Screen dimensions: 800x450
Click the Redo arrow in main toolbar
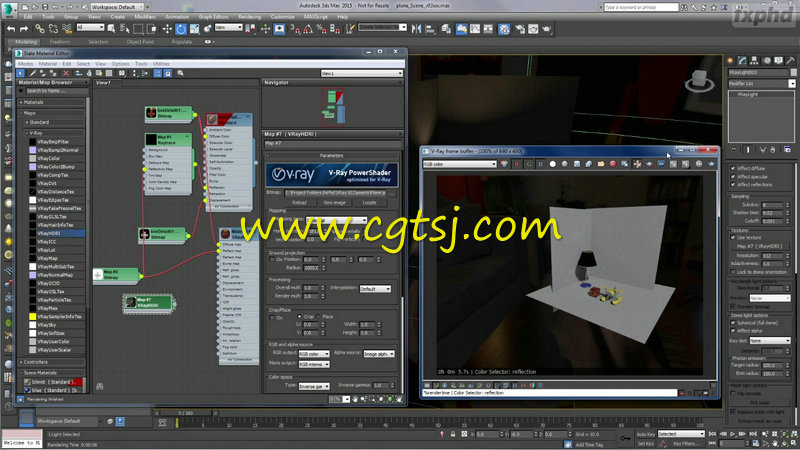23,29
